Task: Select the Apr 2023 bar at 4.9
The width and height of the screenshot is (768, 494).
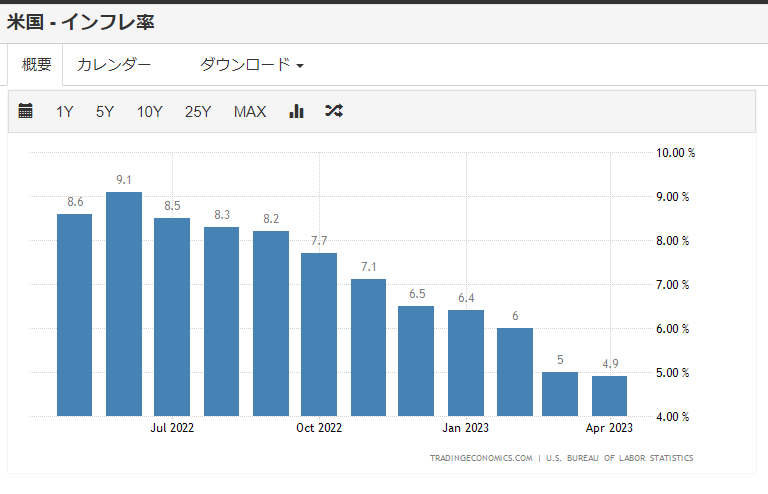Action: tap(609, 396)
